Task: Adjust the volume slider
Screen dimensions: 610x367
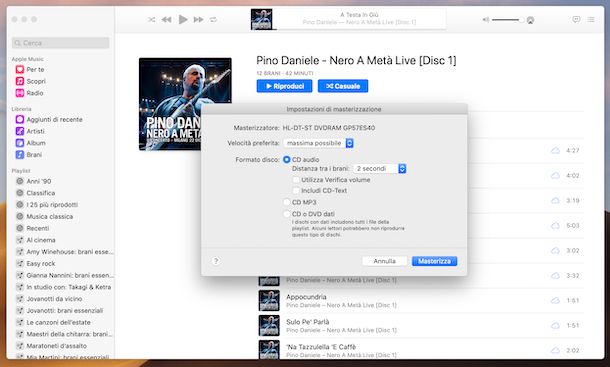Action: (508, 20)
